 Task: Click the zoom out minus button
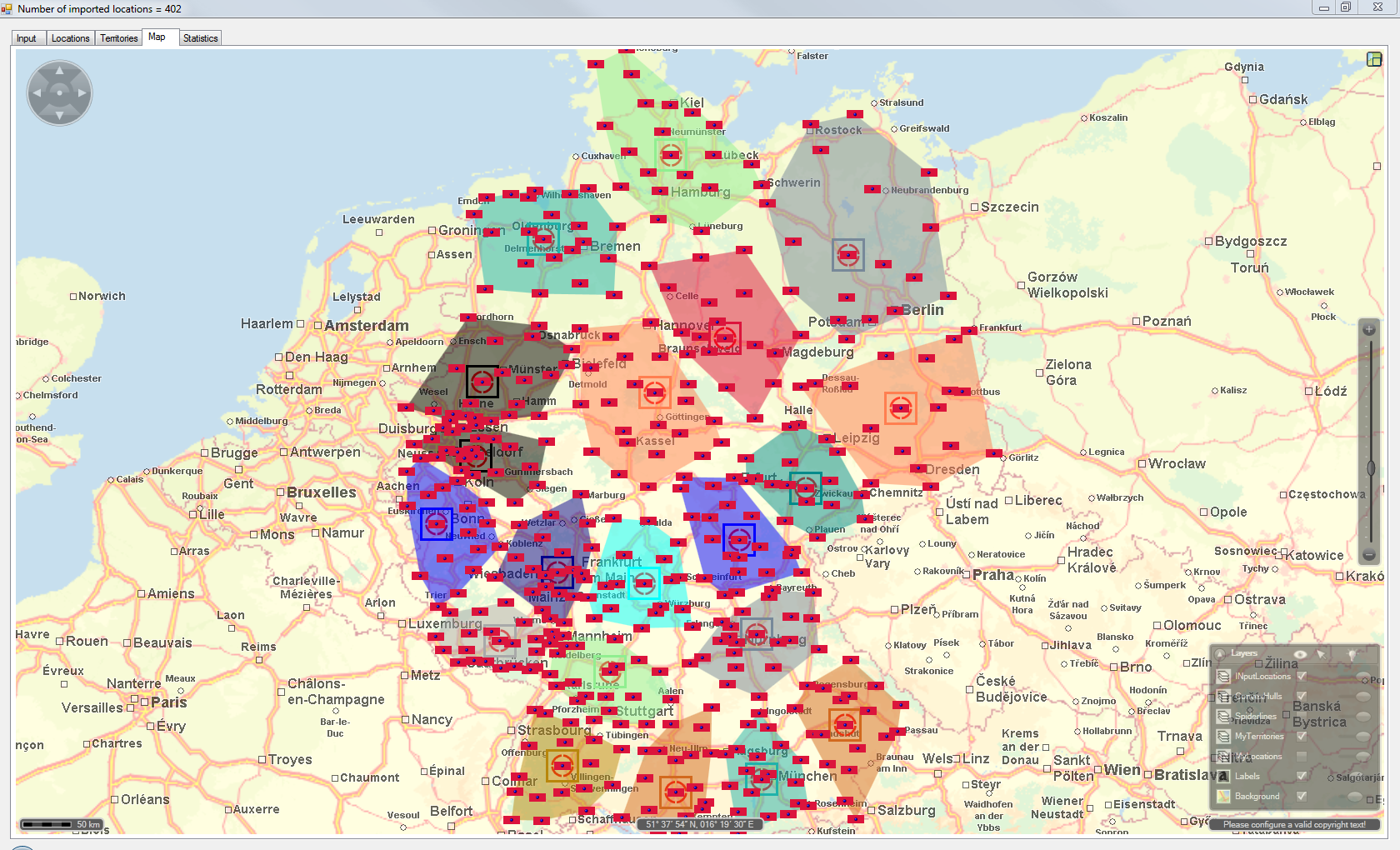[1368, 555]
